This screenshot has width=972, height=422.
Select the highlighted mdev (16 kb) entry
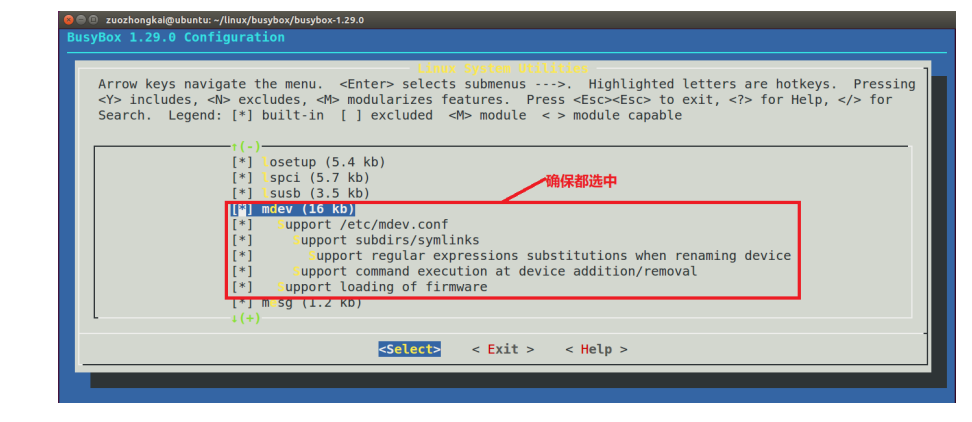pyautogui.click(x=293, y=209)
